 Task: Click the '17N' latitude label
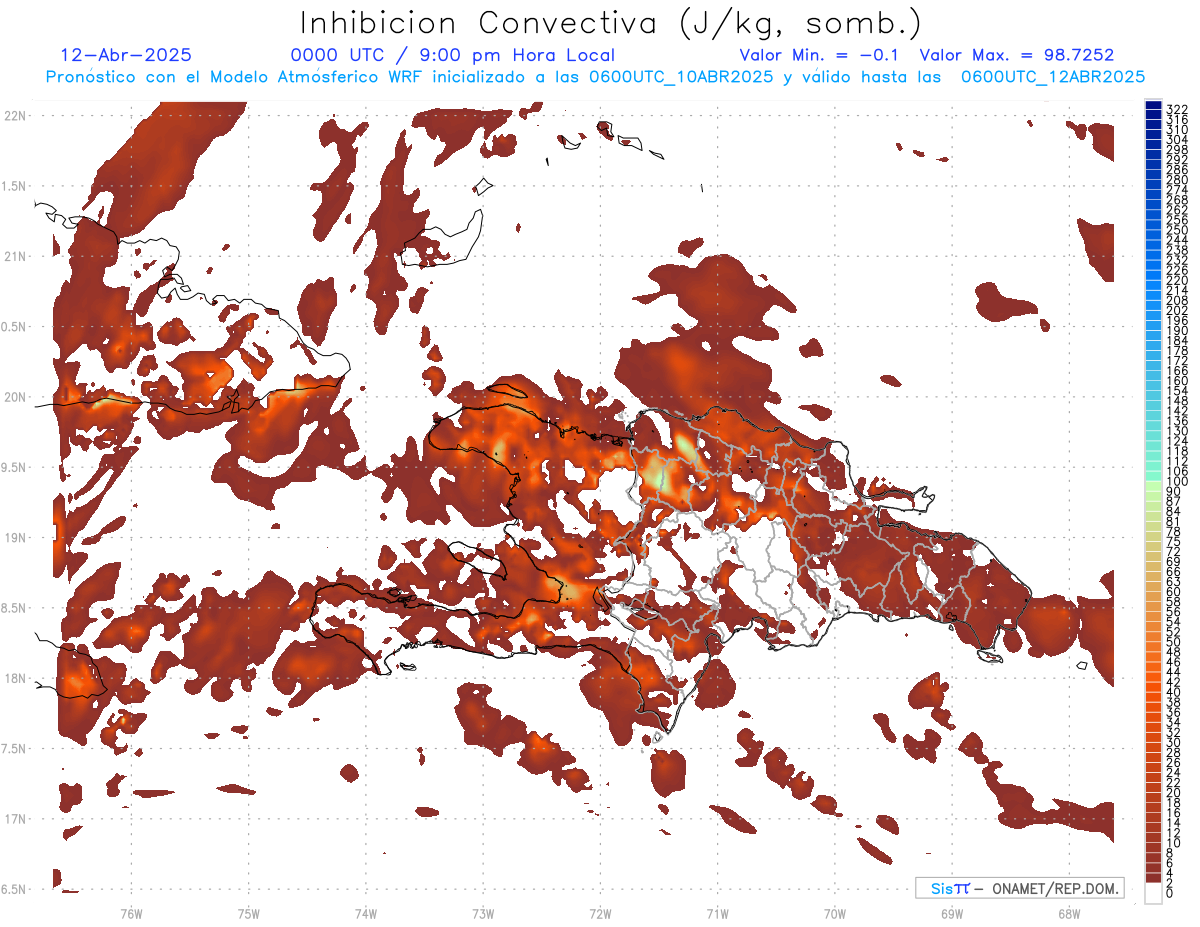tap(15, 819)
